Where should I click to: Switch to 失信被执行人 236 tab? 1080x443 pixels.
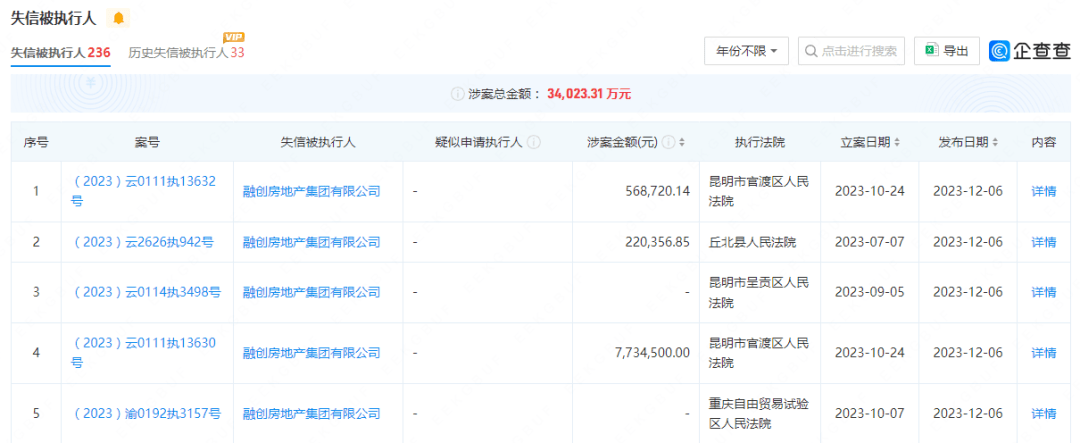tap(61, 52)
